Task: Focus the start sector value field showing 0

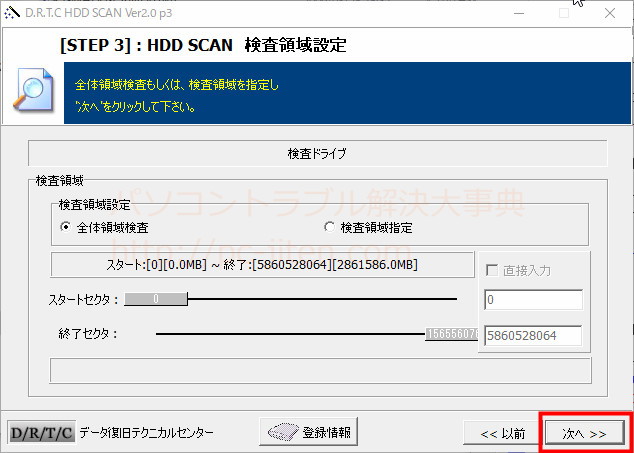Action: [x=532, y=300]
